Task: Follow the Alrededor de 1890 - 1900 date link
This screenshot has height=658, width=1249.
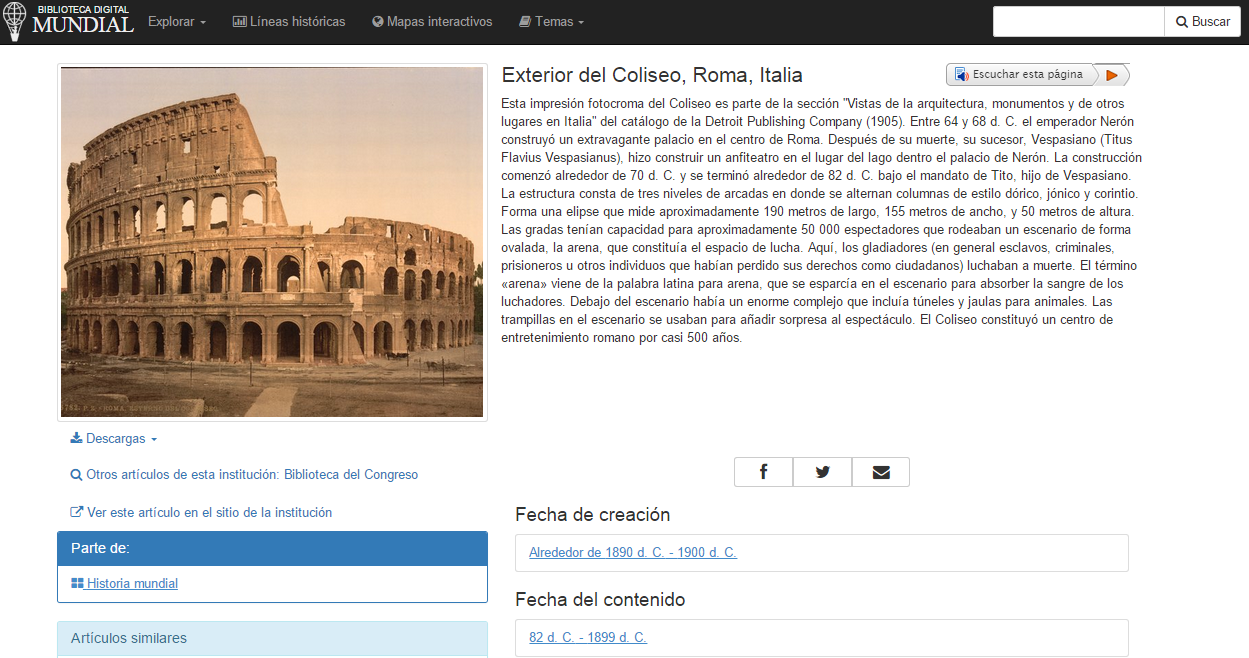Action: pos(632,552)
